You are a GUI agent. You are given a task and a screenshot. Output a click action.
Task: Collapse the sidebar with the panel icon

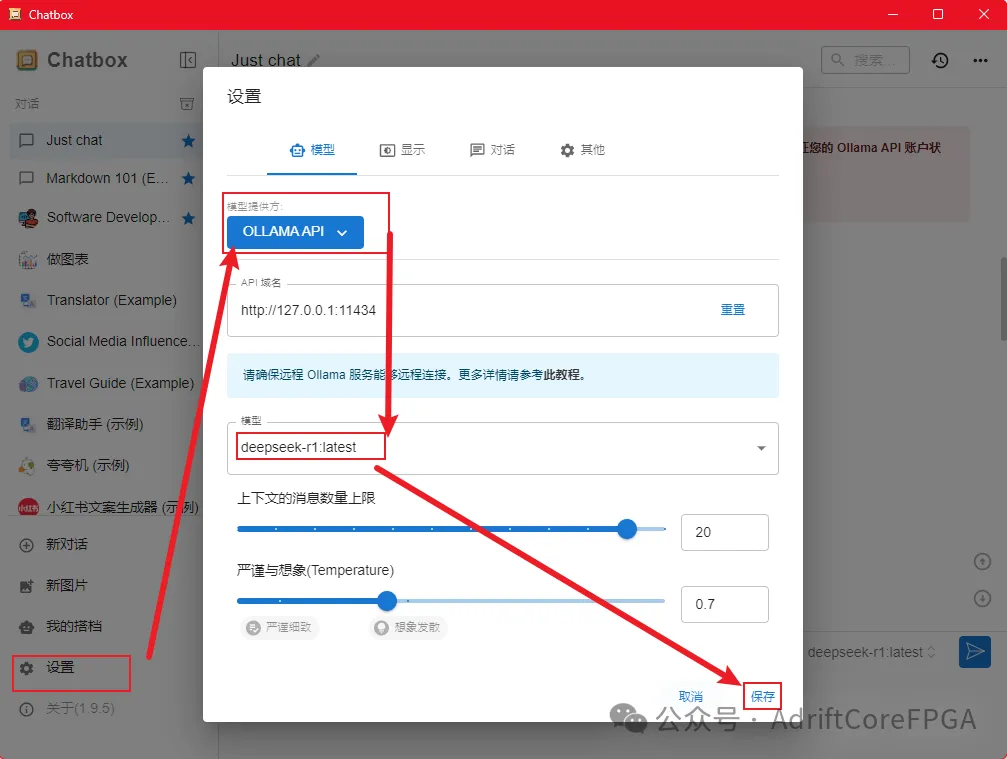[x=188, y=60]
